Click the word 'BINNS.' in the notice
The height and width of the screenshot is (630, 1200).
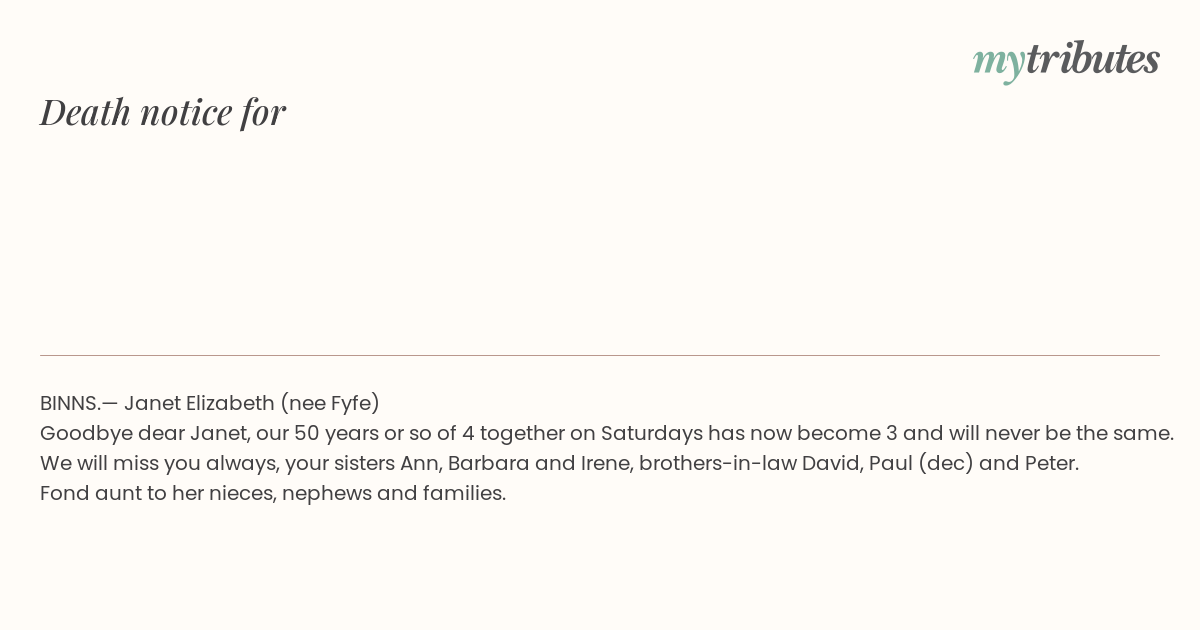(71, 403)
